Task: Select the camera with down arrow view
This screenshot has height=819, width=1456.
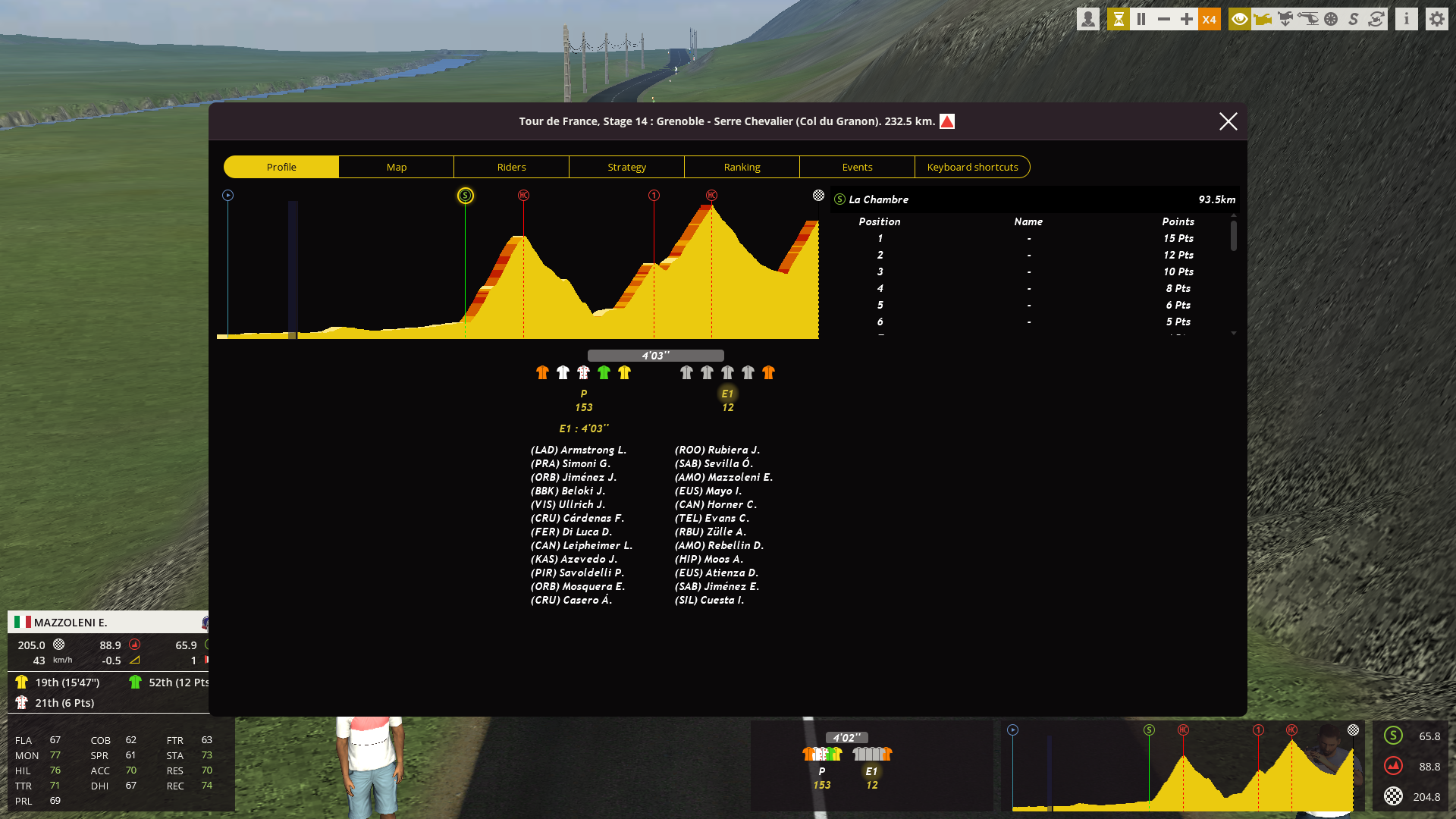Action: [x=1285, y=19]
